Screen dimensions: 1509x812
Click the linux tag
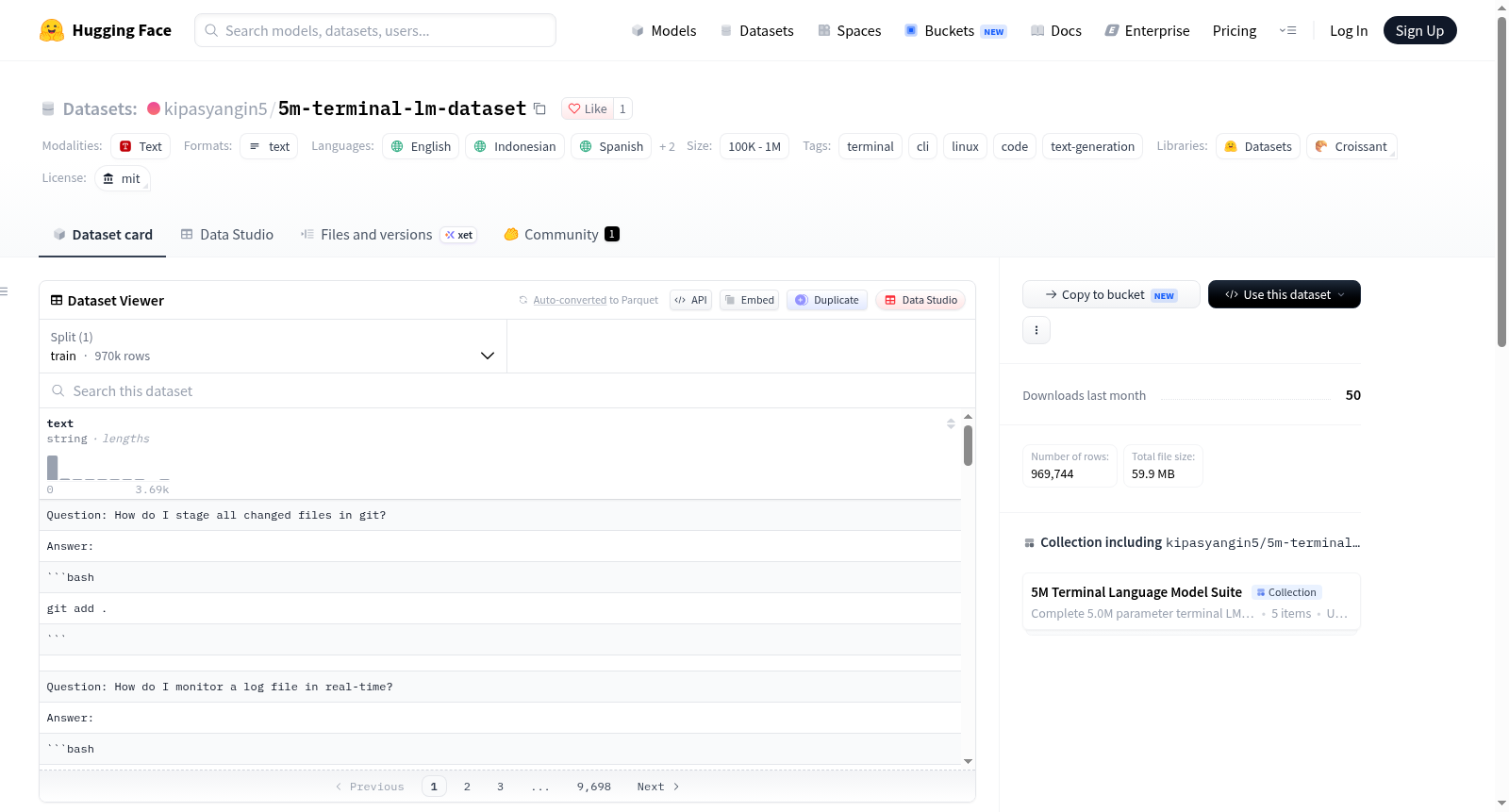(x=965, y=146)
